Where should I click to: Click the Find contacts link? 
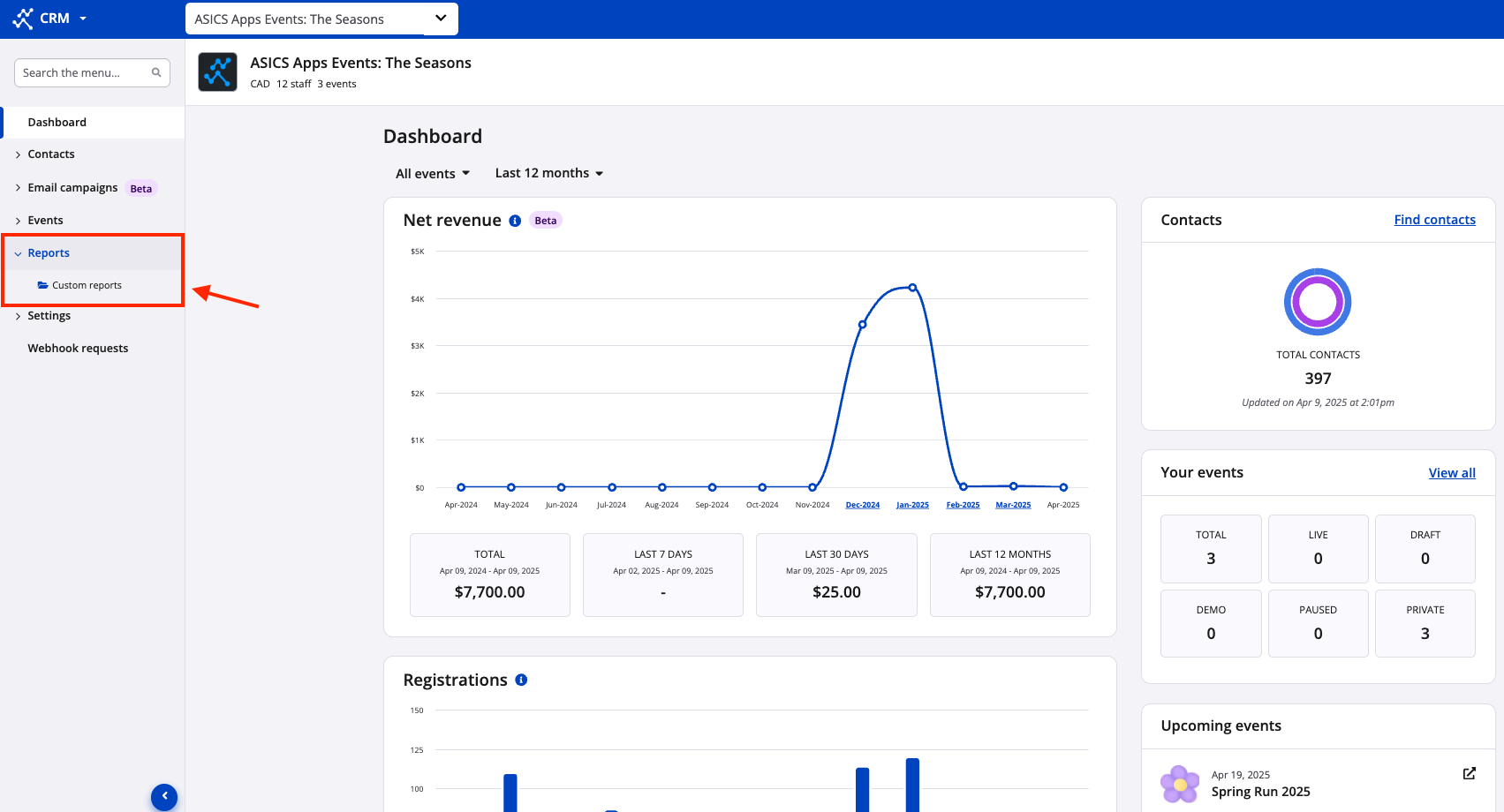click(1434, 220)
